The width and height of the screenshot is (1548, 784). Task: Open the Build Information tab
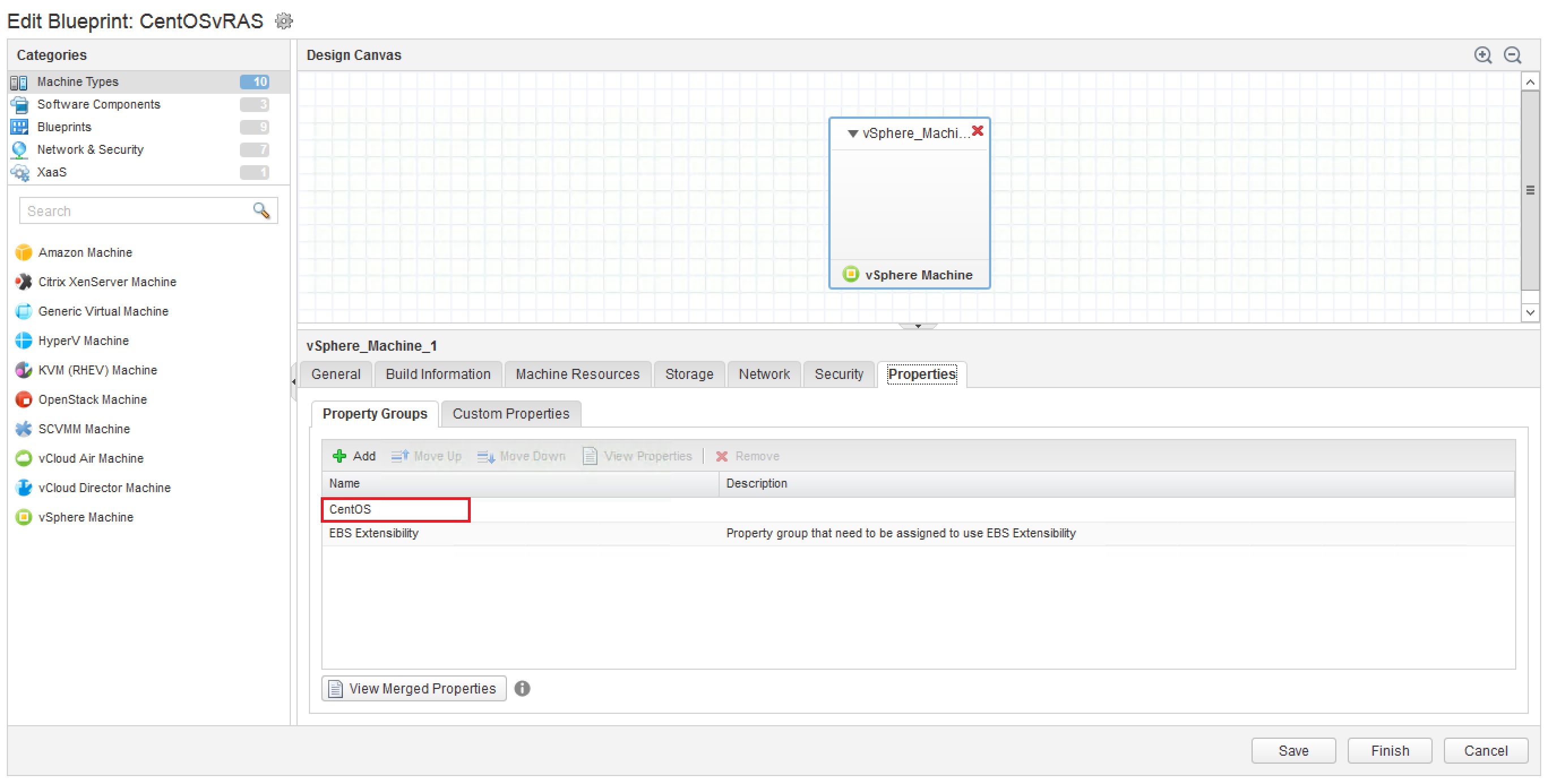click(x=438, y=374)
